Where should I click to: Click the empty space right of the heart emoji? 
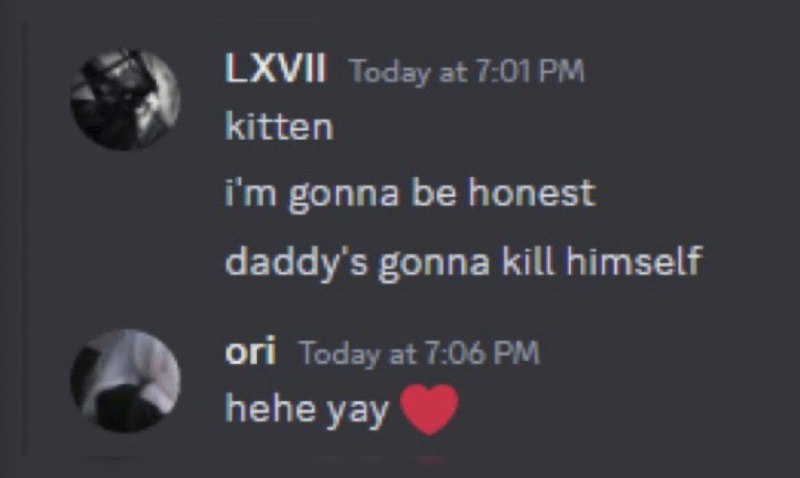[612, 410]
